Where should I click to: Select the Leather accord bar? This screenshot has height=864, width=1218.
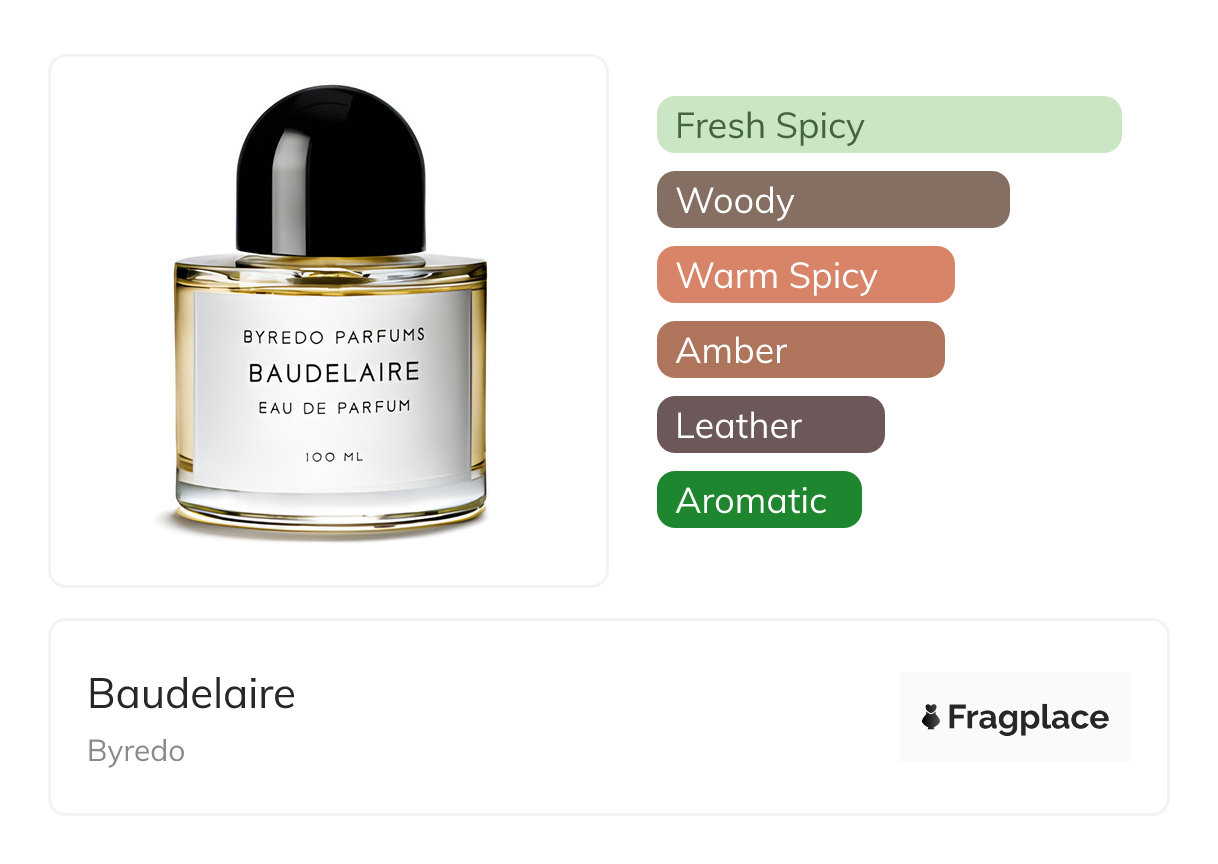pos(771,425)
